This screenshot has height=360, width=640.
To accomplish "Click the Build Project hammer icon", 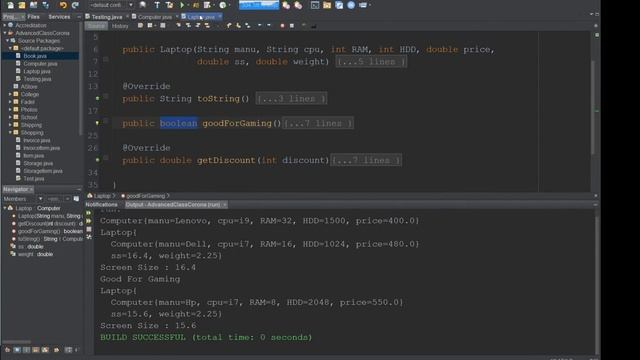I will [x=157, y=5].
